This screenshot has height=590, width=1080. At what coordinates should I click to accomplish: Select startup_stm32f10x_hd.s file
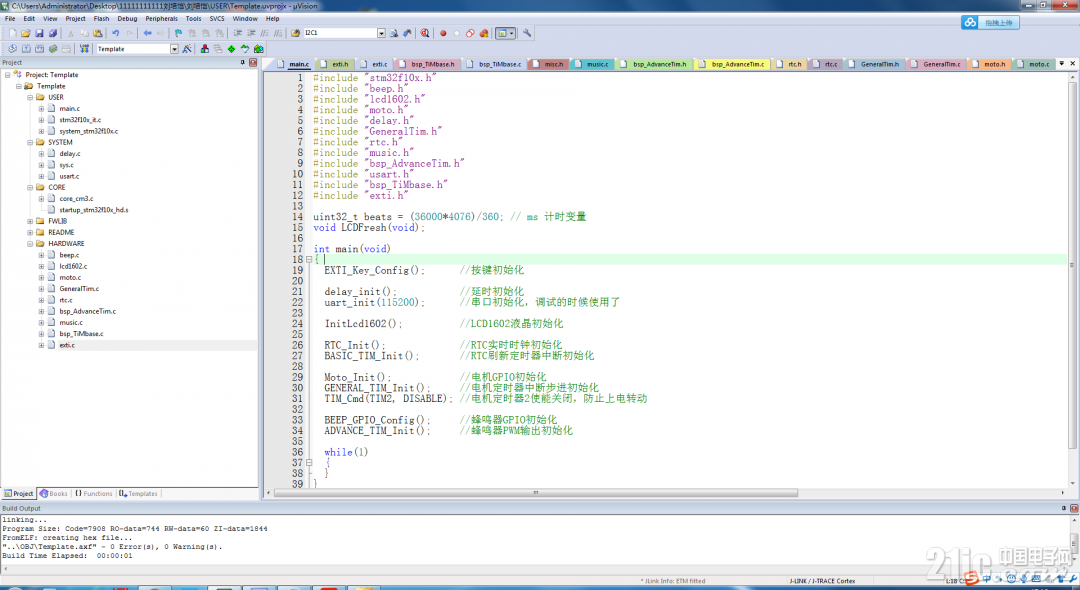click(x=94, y=210)
